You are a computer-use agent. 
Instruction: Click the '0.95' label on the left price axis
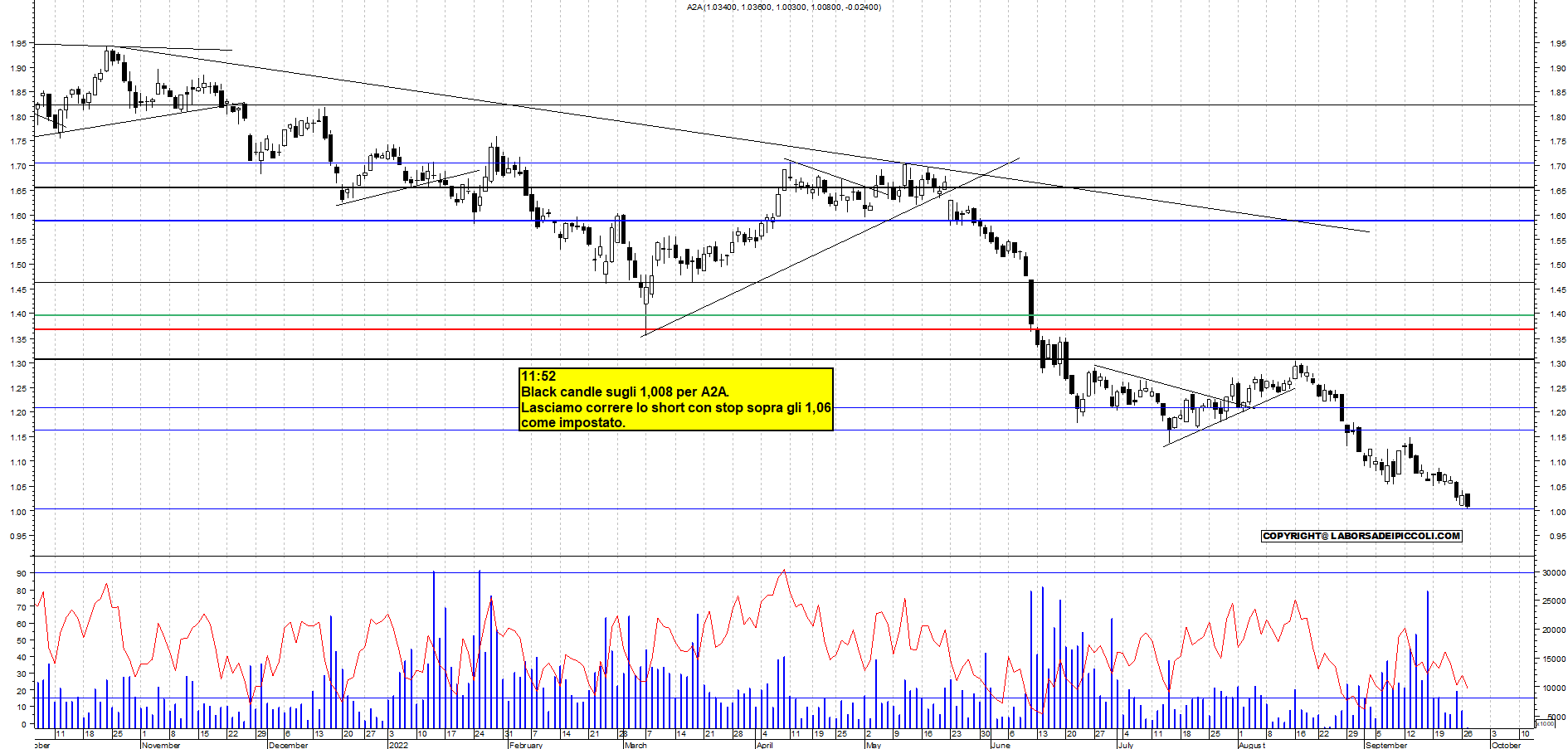point(18,536)
